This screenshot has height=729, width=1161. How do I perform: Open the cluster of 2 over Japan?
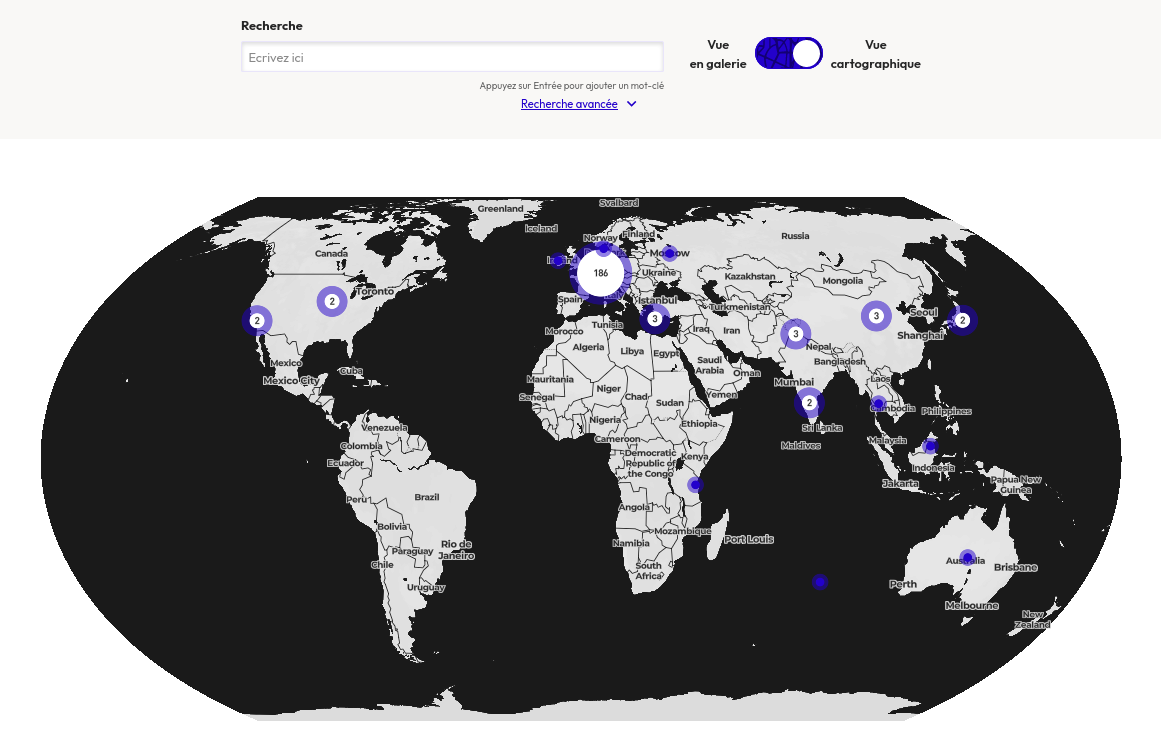point(962,320)
